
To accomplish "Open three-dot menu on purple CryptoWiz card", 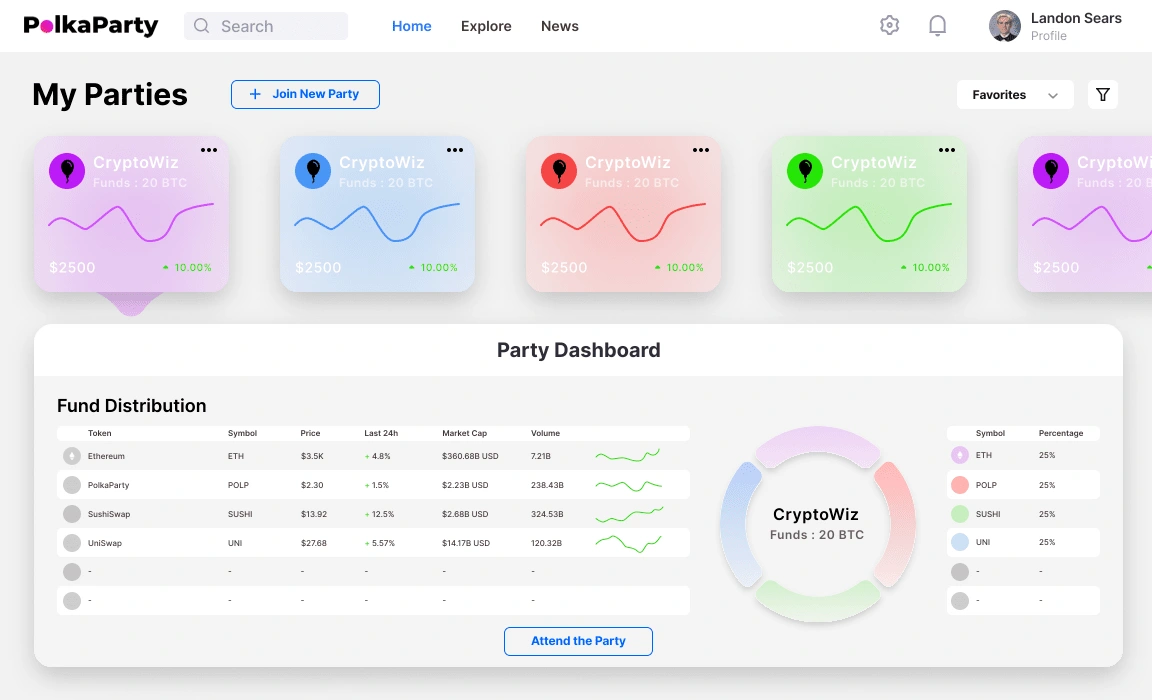I will [x=209, y=150].
